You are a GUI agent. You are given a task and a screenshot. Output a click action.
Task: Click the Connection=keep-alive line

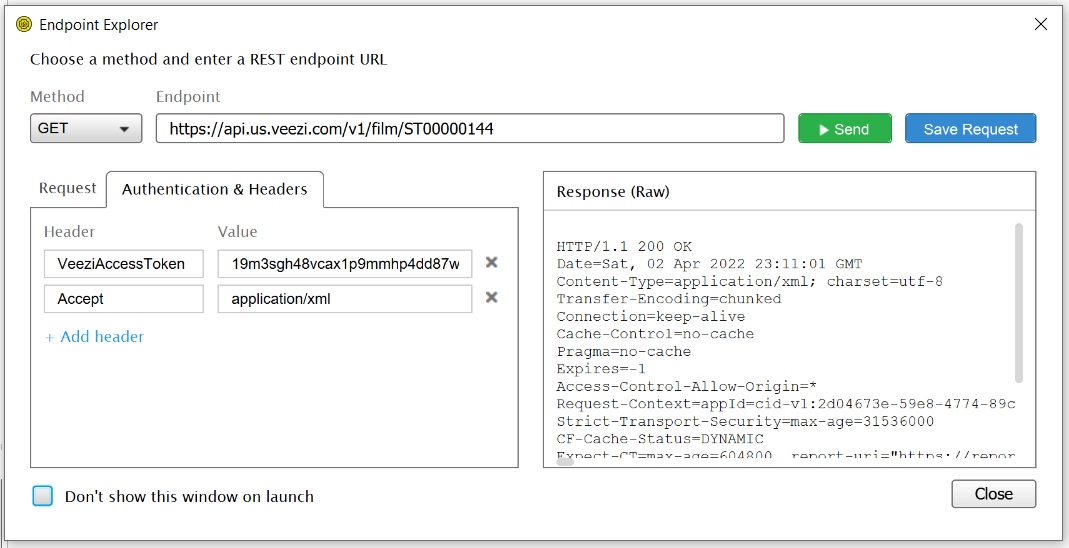click(x=650, y=316)
